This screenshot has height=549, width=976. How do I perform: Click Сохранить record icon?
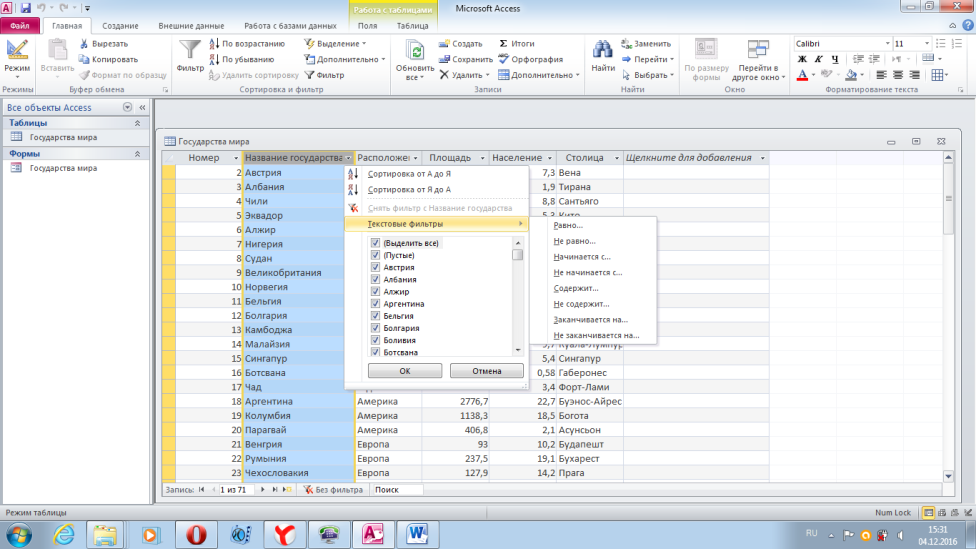[444, 59]
